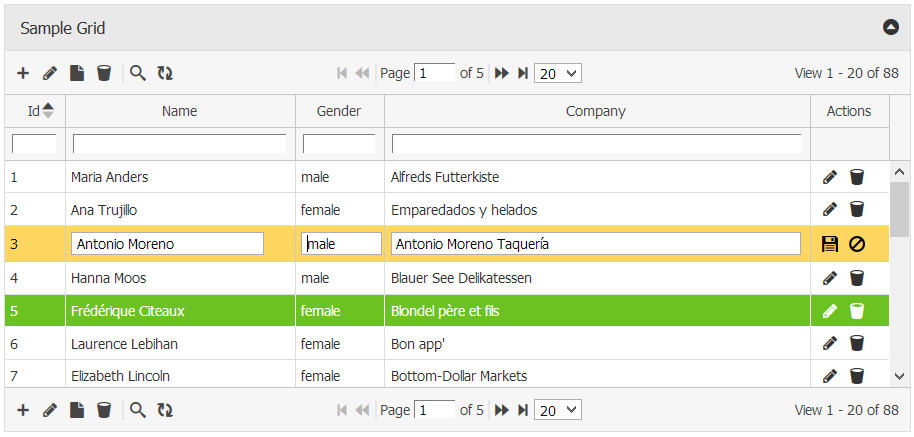914x437 pixels.
Task: Go to next page in top pager
Action: pos(502,73)
